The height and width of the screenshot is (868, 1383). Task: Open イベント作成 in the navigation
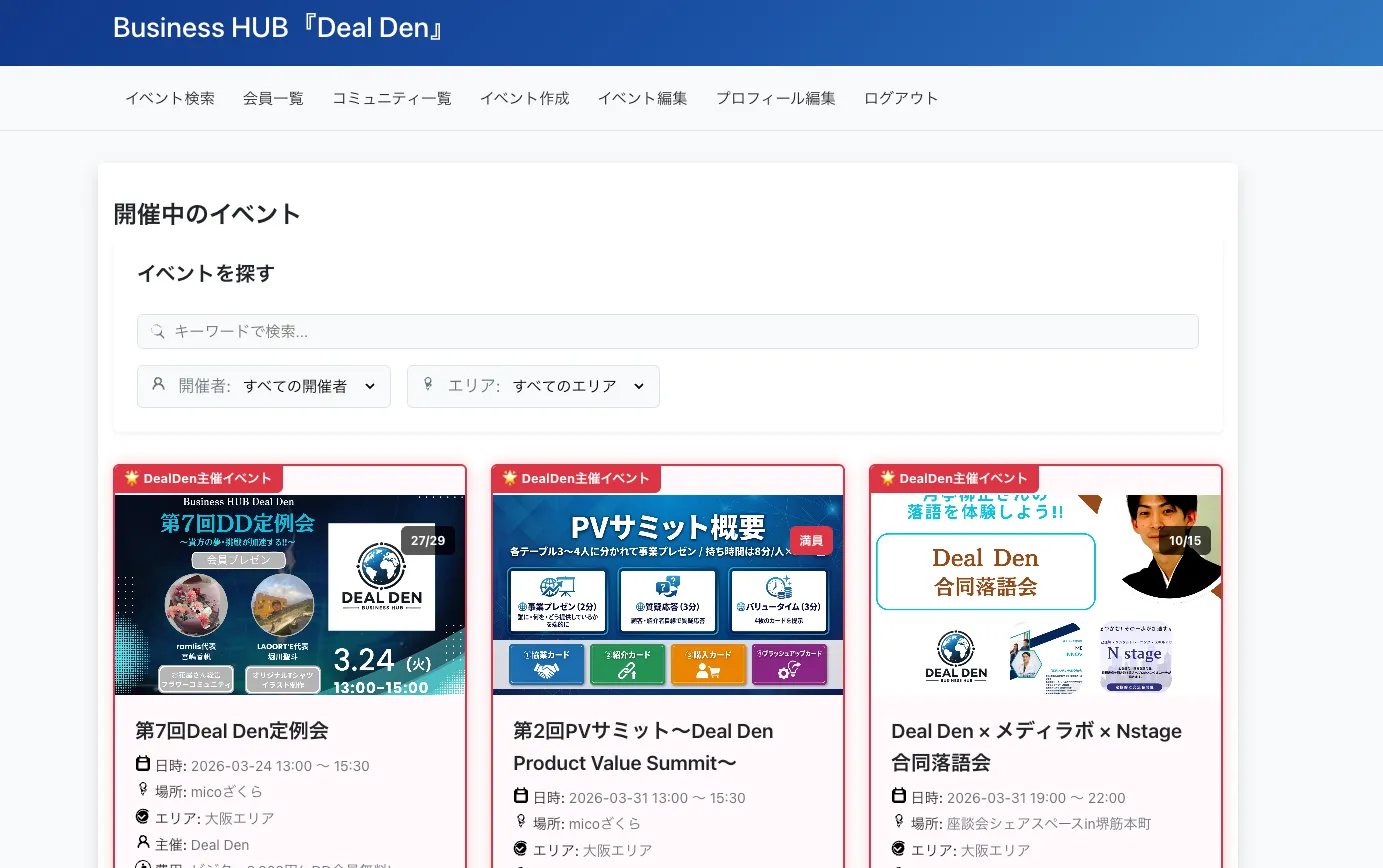(x=524, y=98)
